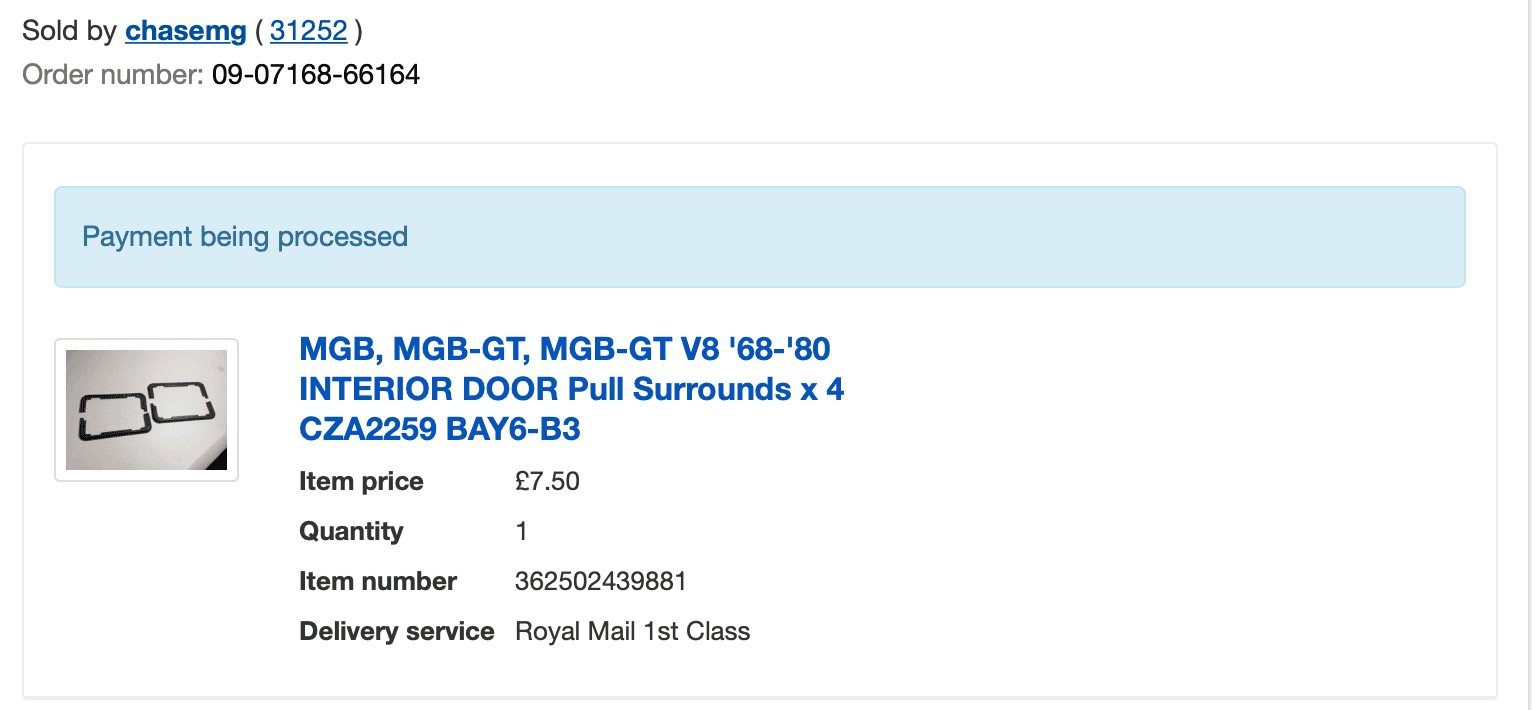Open the MGB Interior Door Pull Surrounds listing

[571, 389]
